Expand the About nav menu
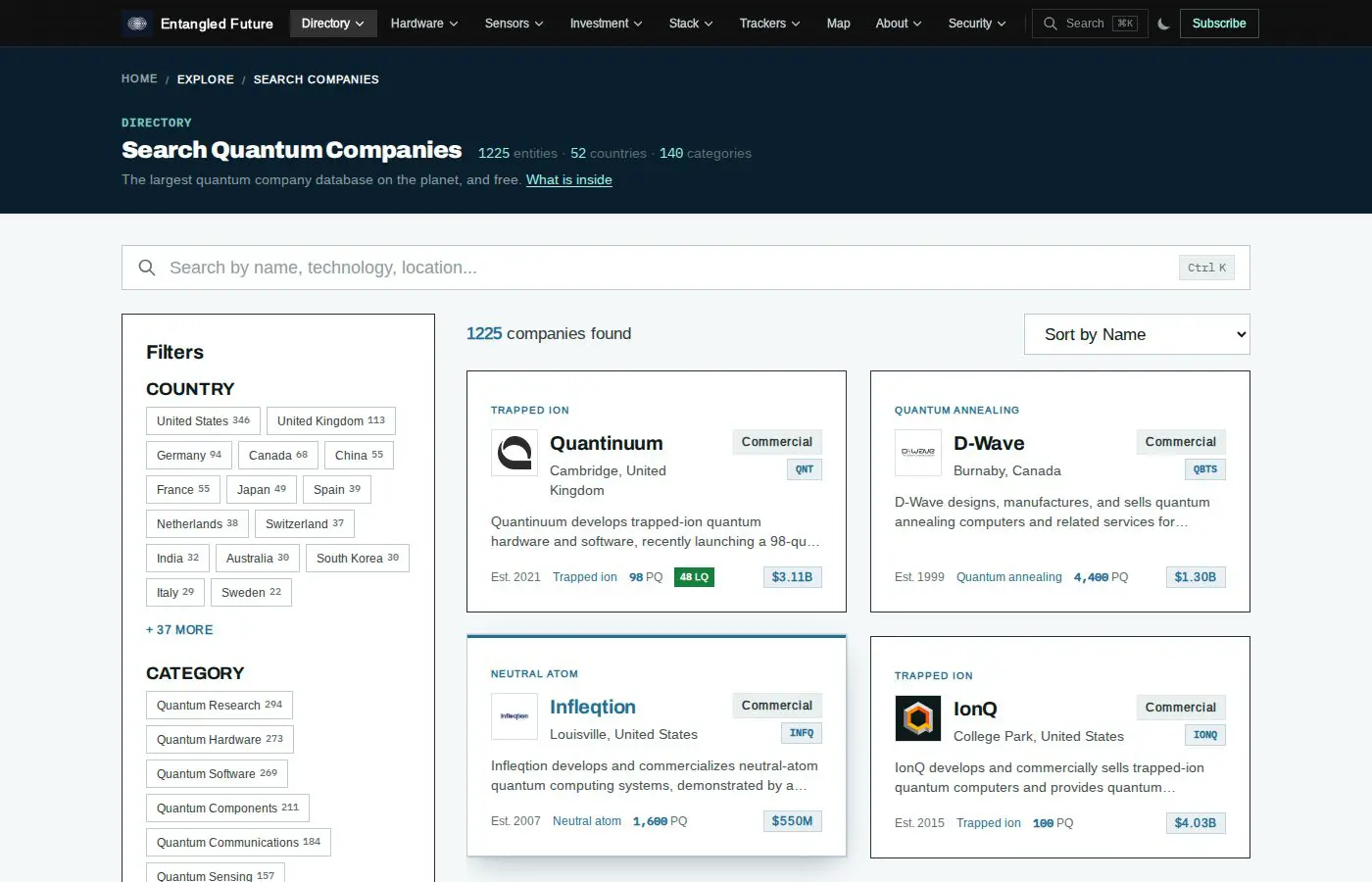Screen dimensions: 1372x882 (898, 24)
